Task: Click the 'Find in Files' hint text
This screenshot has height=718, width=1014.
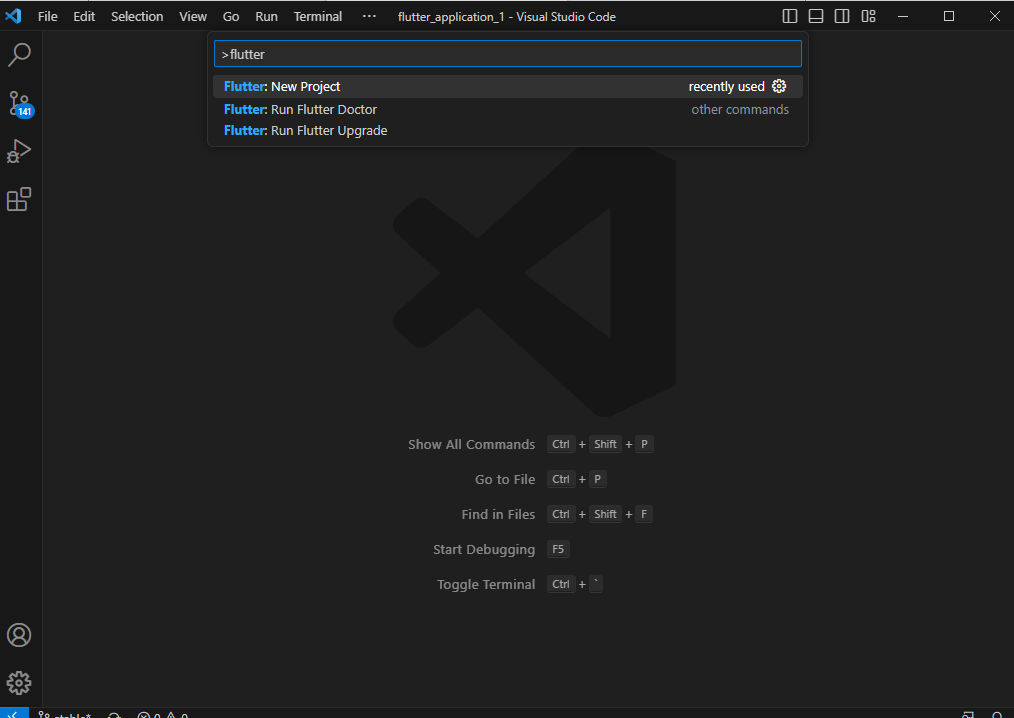Action: 498,514
